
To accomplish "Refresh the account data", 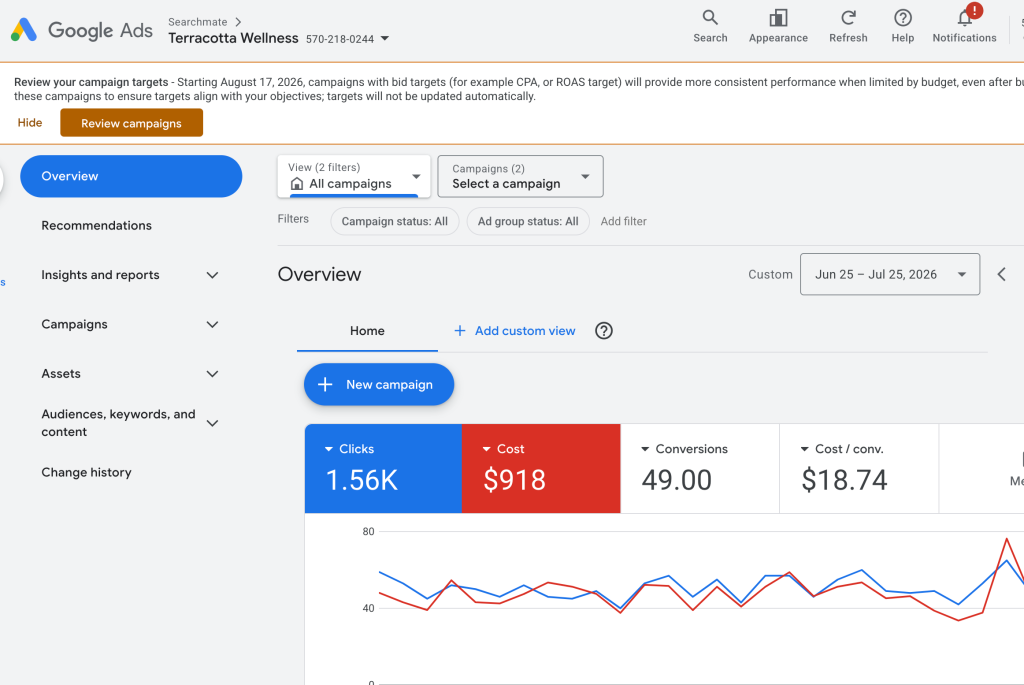I will [848, 26].
